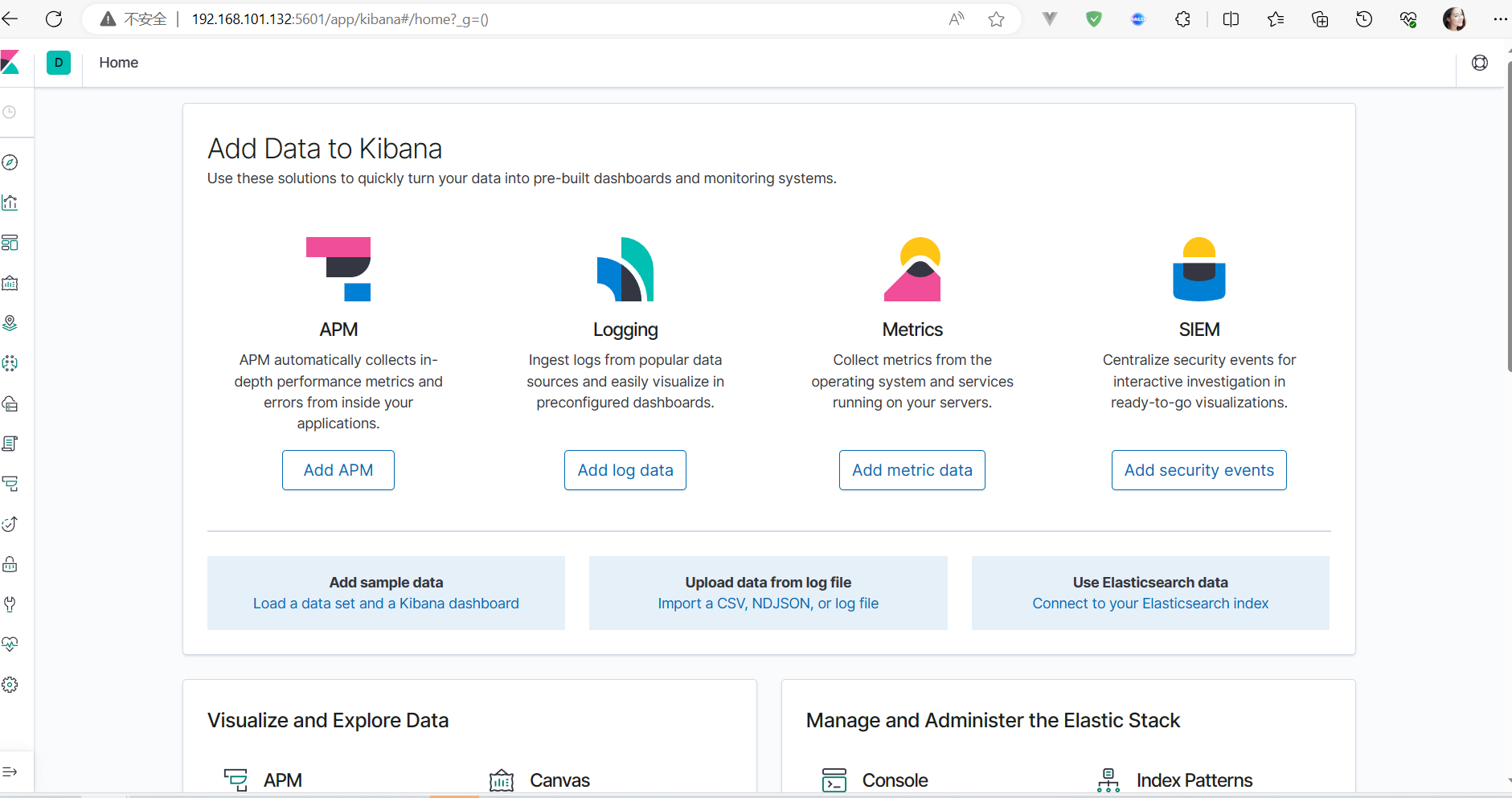This screenshot has height=798, width=1512.
Task: Open APM icon in sidebar
Action: [x=10, y=484]
